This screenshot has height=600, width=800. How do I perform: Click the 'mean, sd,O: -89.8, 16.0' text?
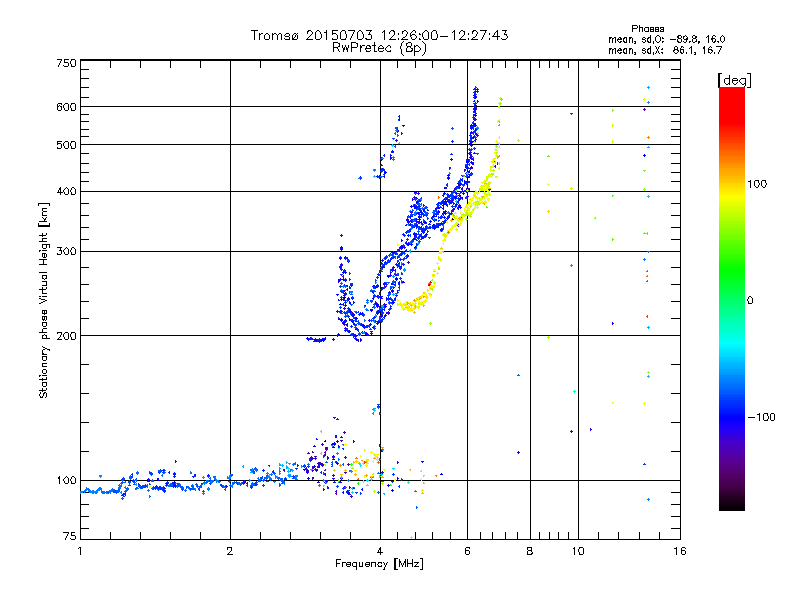tap(666, 40)
